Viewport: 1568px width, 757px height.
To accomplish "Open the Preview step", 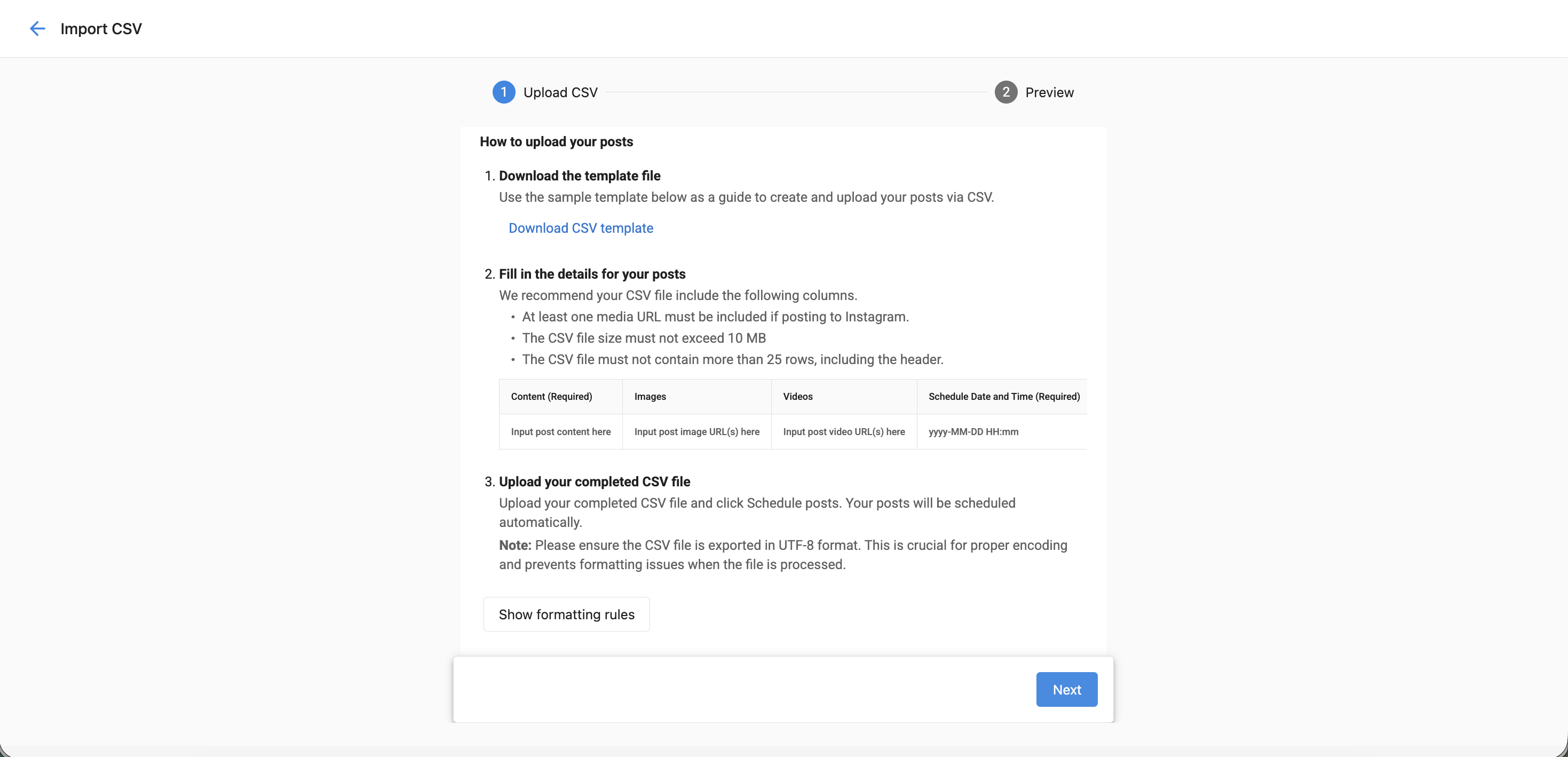I will [1049, 92].
